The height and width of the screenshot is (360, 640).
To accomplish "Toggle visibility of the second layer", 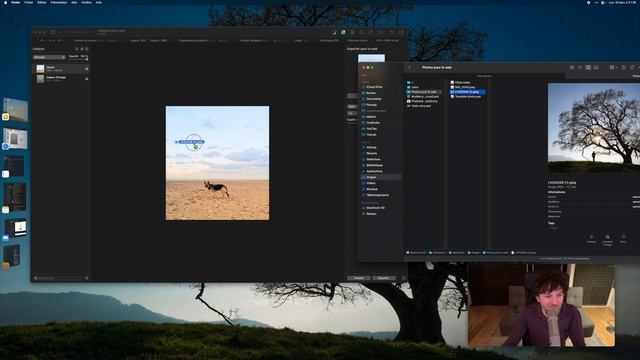I will point(87,78).
